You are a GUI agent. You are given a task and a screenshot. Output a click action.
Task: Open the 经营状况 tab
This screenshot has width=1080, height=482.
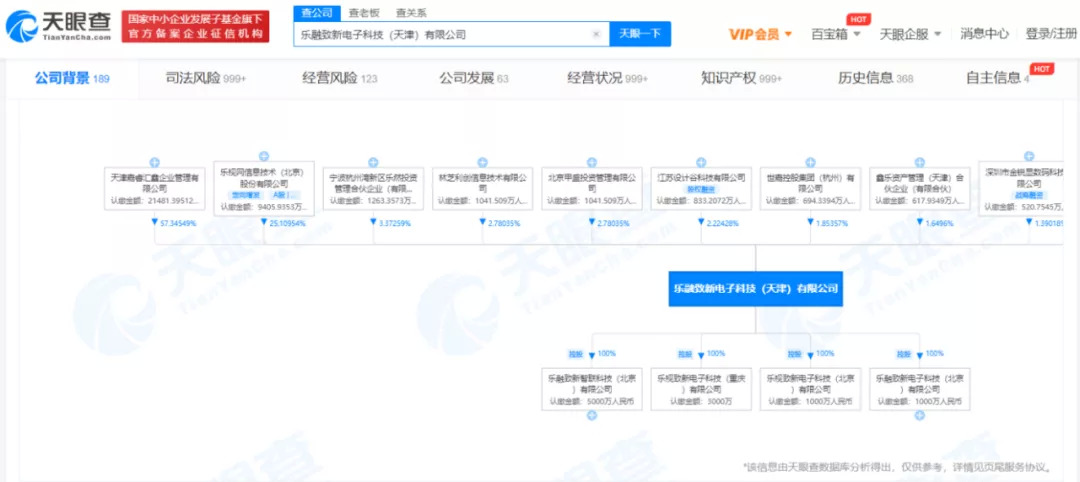(x=608, y=78)
